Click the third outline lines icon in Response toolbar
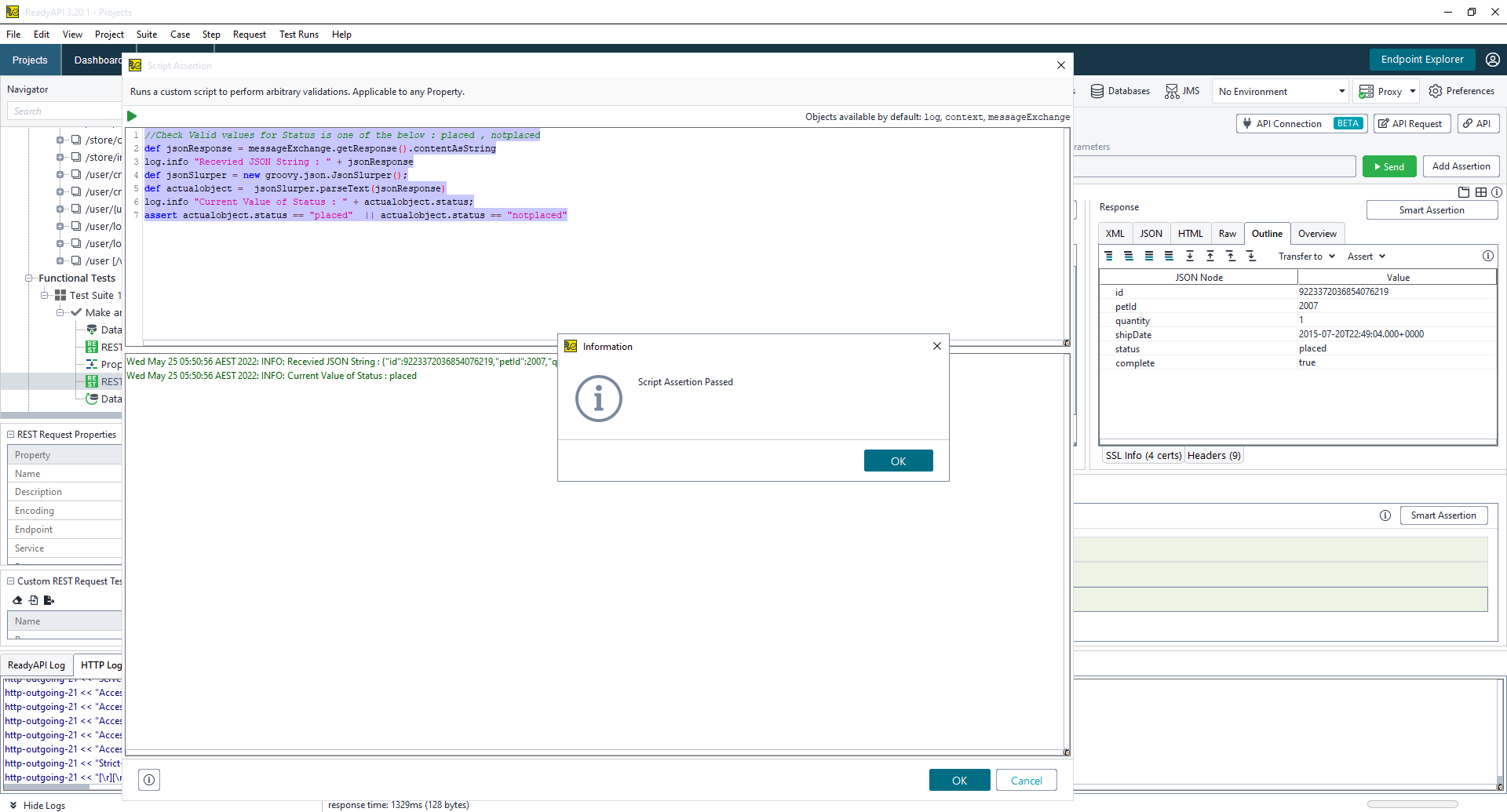The height and width of the screenshot is (812, 1507). 1149,256
